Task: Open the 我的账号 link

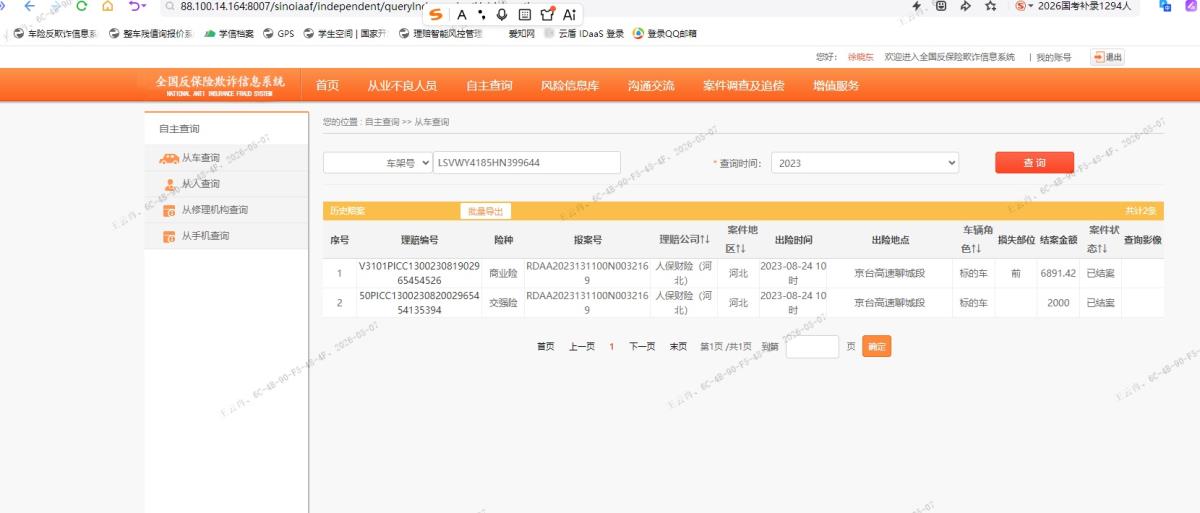Action: [1054, 57]
